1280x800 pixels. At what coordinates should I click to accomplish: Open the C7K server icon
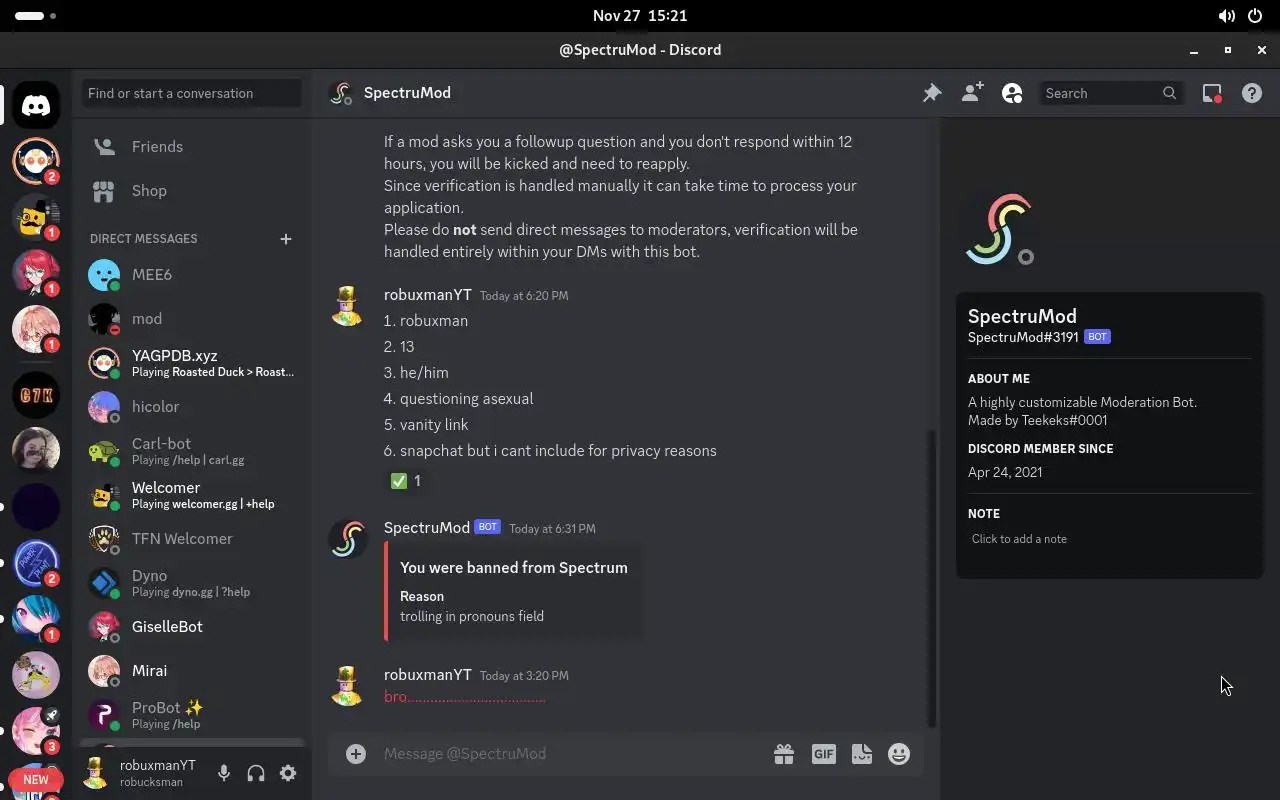click(x=36, y=397)
